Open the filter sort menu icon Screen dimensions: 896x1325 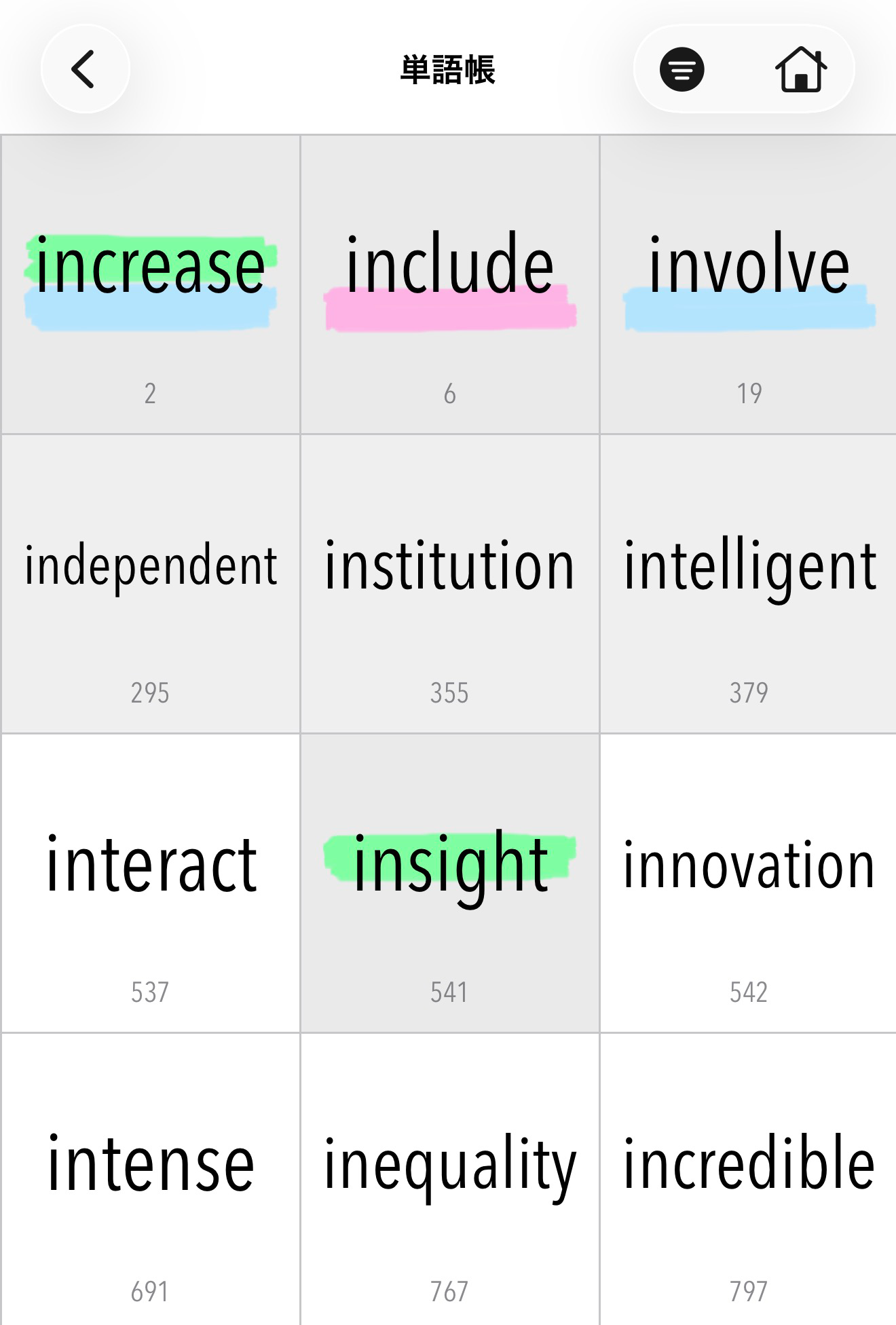tap(682, 69)
